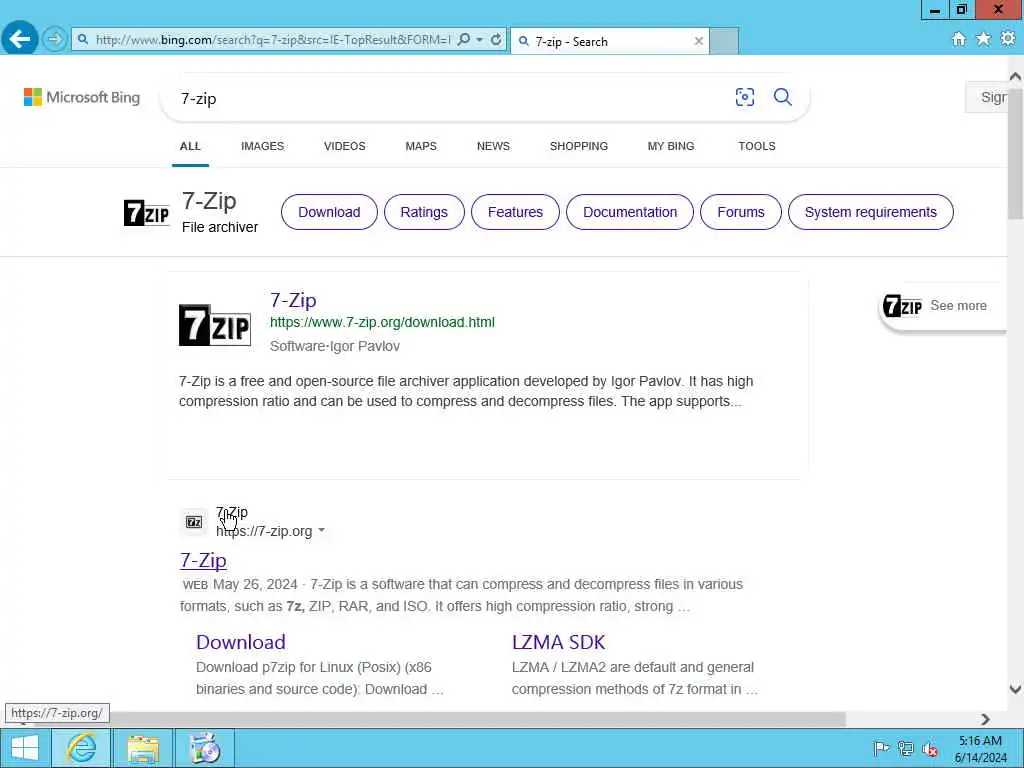This screenshot has width=1024, height=768.
Task: Open the underlined 7-Zip result title
Action: 203,560
